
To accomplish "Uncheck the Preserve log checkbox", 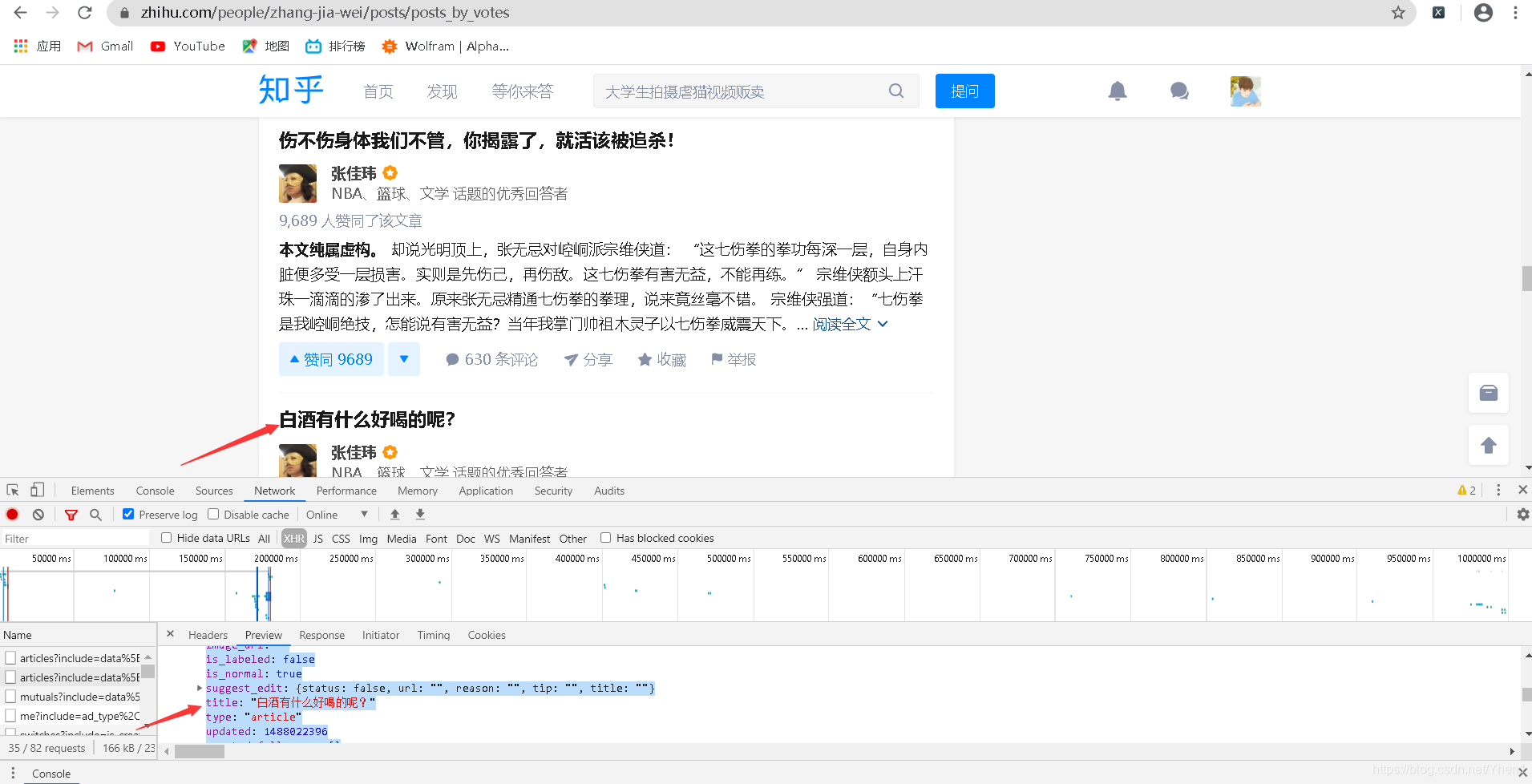I will pyautogui.click(x=128, y=514).
